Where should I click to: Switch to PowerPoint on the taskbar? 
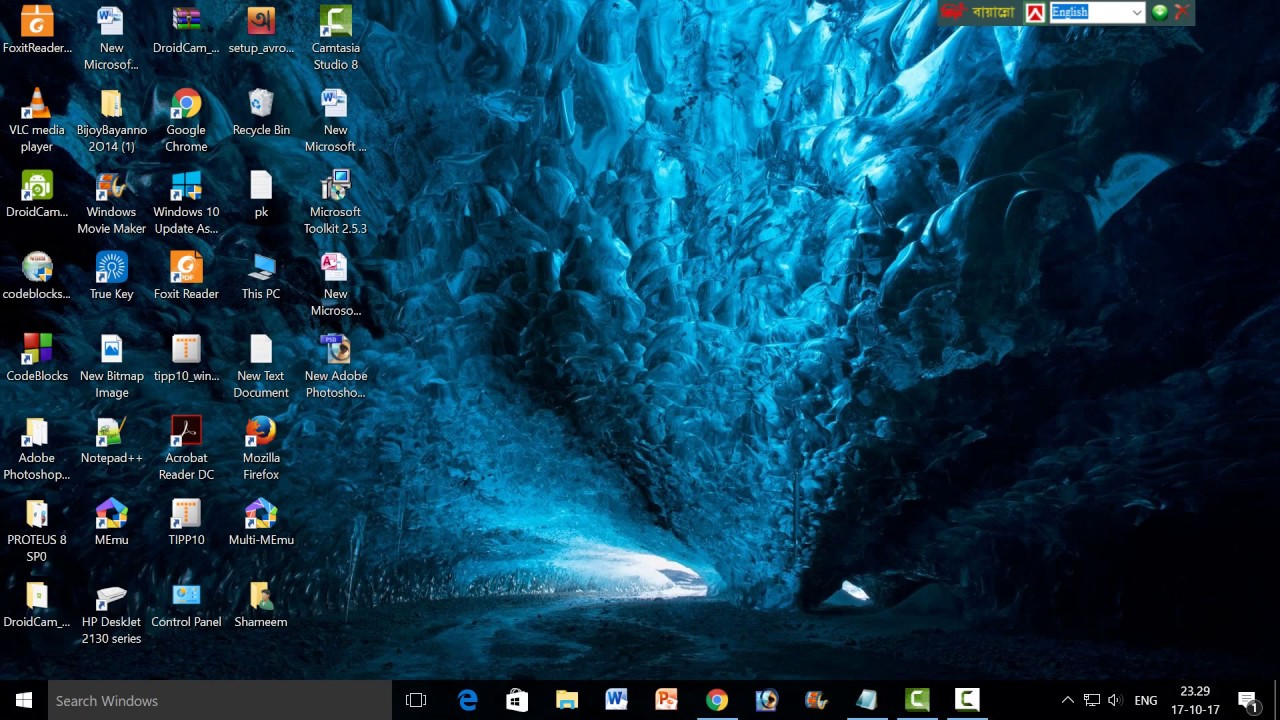(x=667, y=700)
